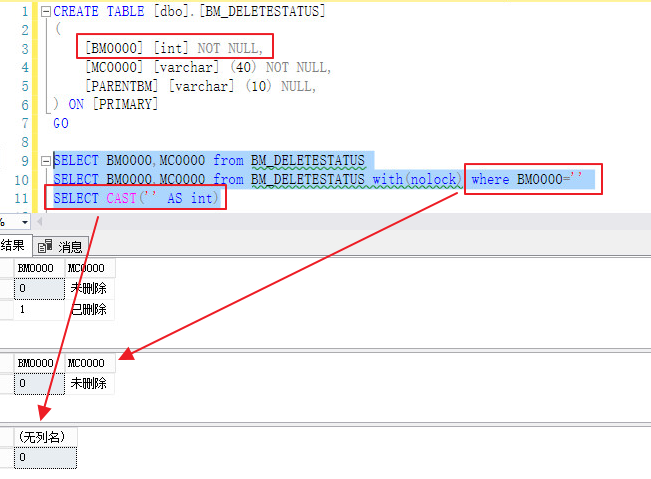Click line number 8 in the gutter
651x479 pixels.
point(25,142)
